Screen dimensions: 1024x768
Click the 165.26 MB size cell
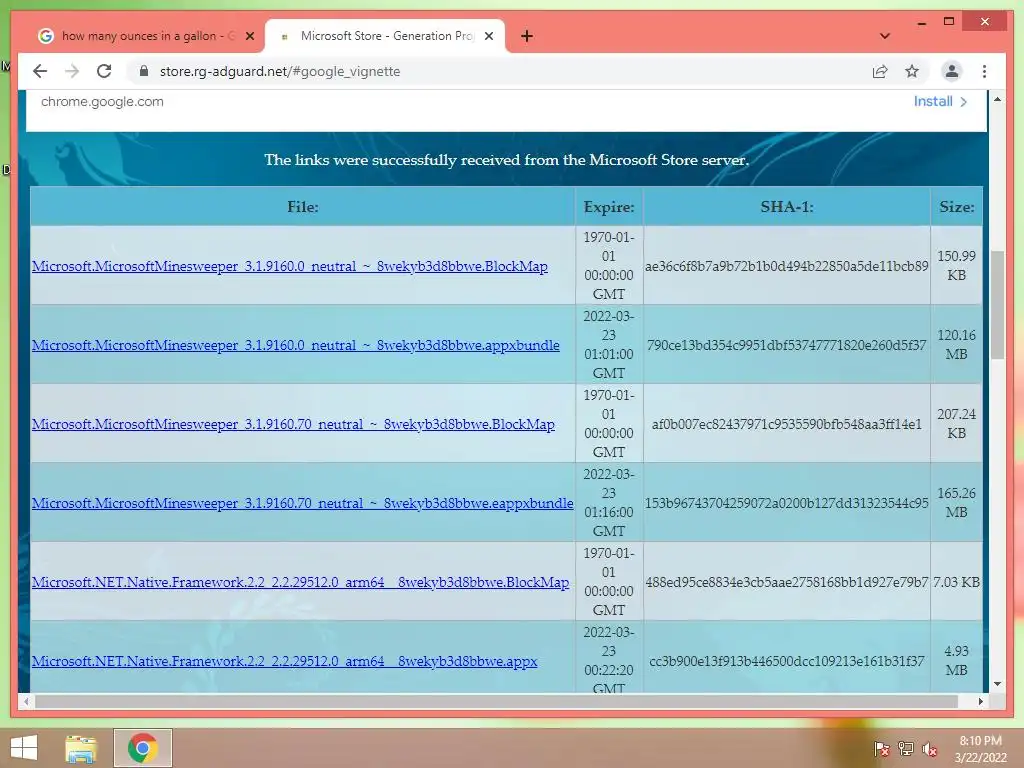956,502
